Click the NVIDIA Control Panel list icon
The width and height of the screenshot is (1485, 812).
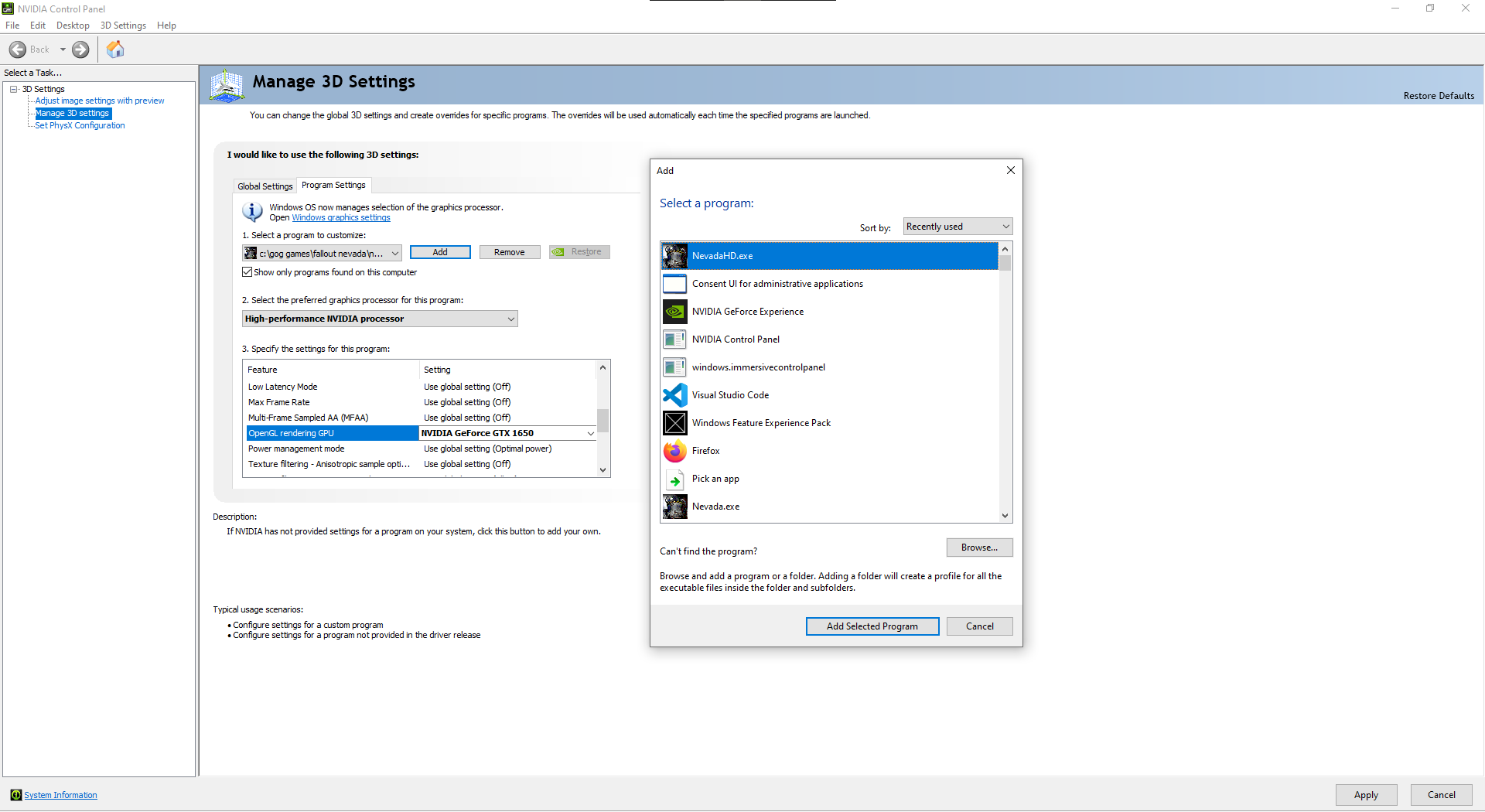tap(674, 339)
